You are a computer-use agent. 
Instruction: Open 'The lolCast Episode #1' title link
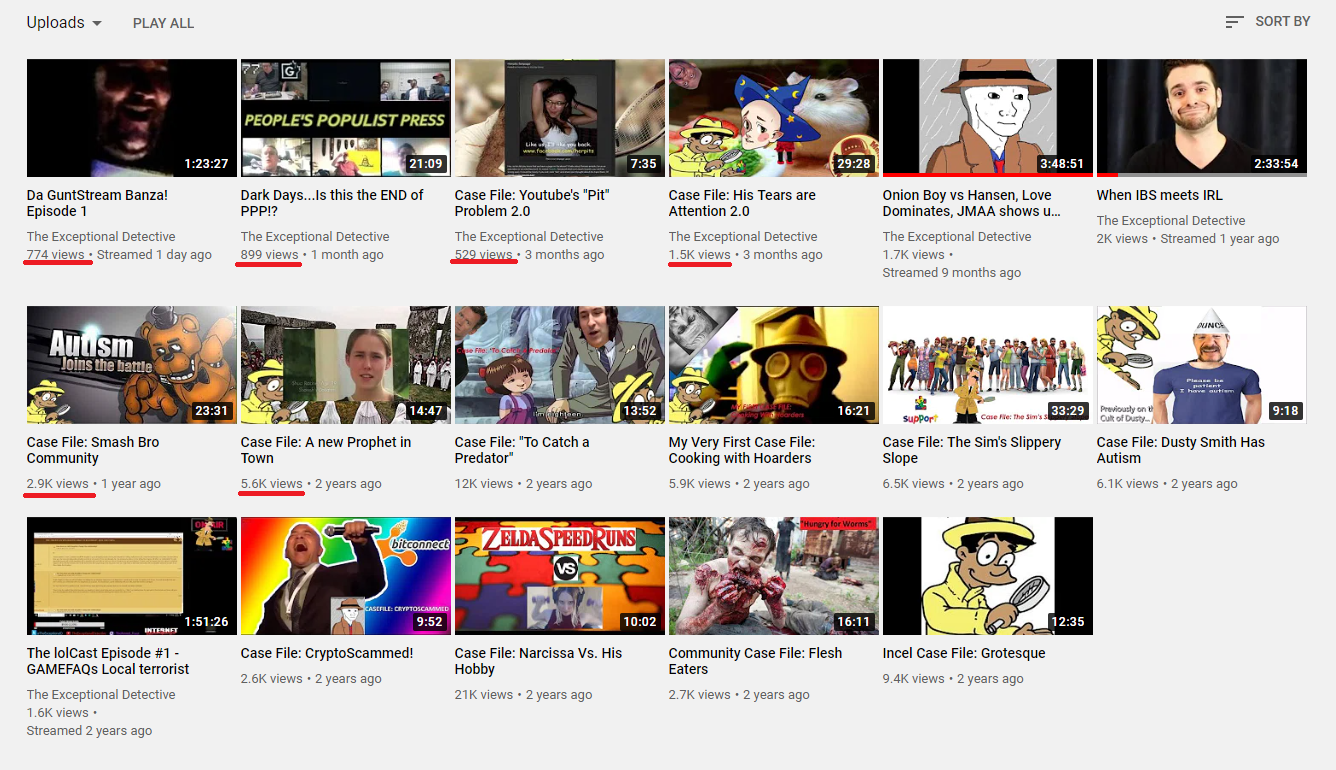tap(108, 661)
